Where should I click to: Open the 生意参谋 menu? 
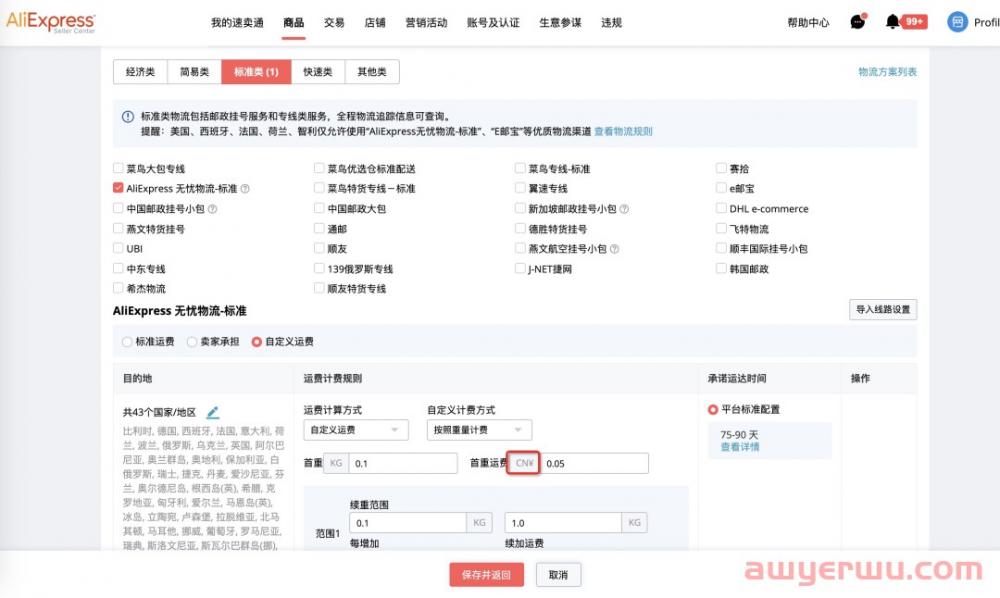point(561,23)
